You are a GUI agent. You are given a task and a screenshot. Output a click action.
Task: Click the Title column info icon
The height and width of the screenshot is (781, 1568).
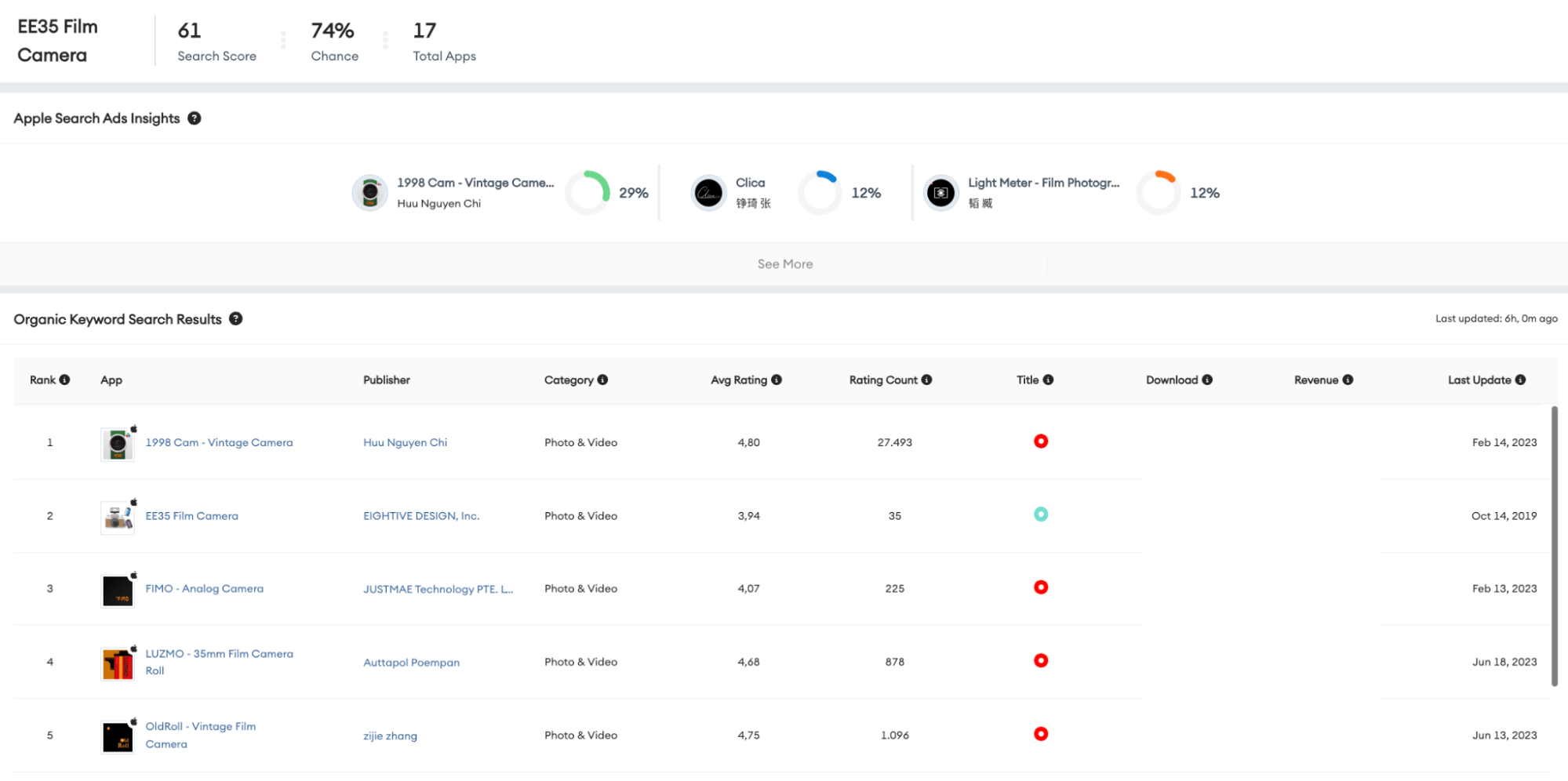(1049, 380)
